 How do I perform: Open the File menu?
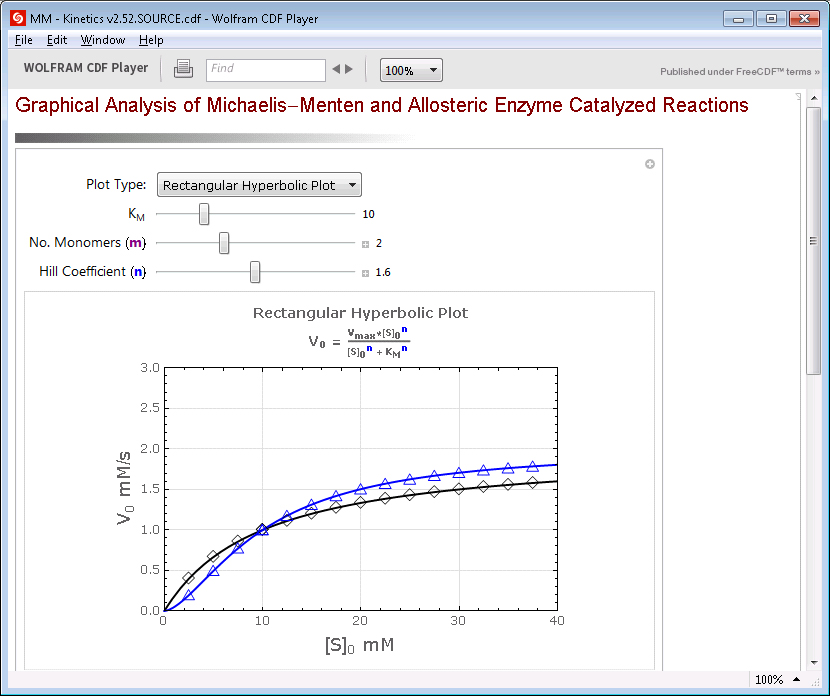coord(23,40)
